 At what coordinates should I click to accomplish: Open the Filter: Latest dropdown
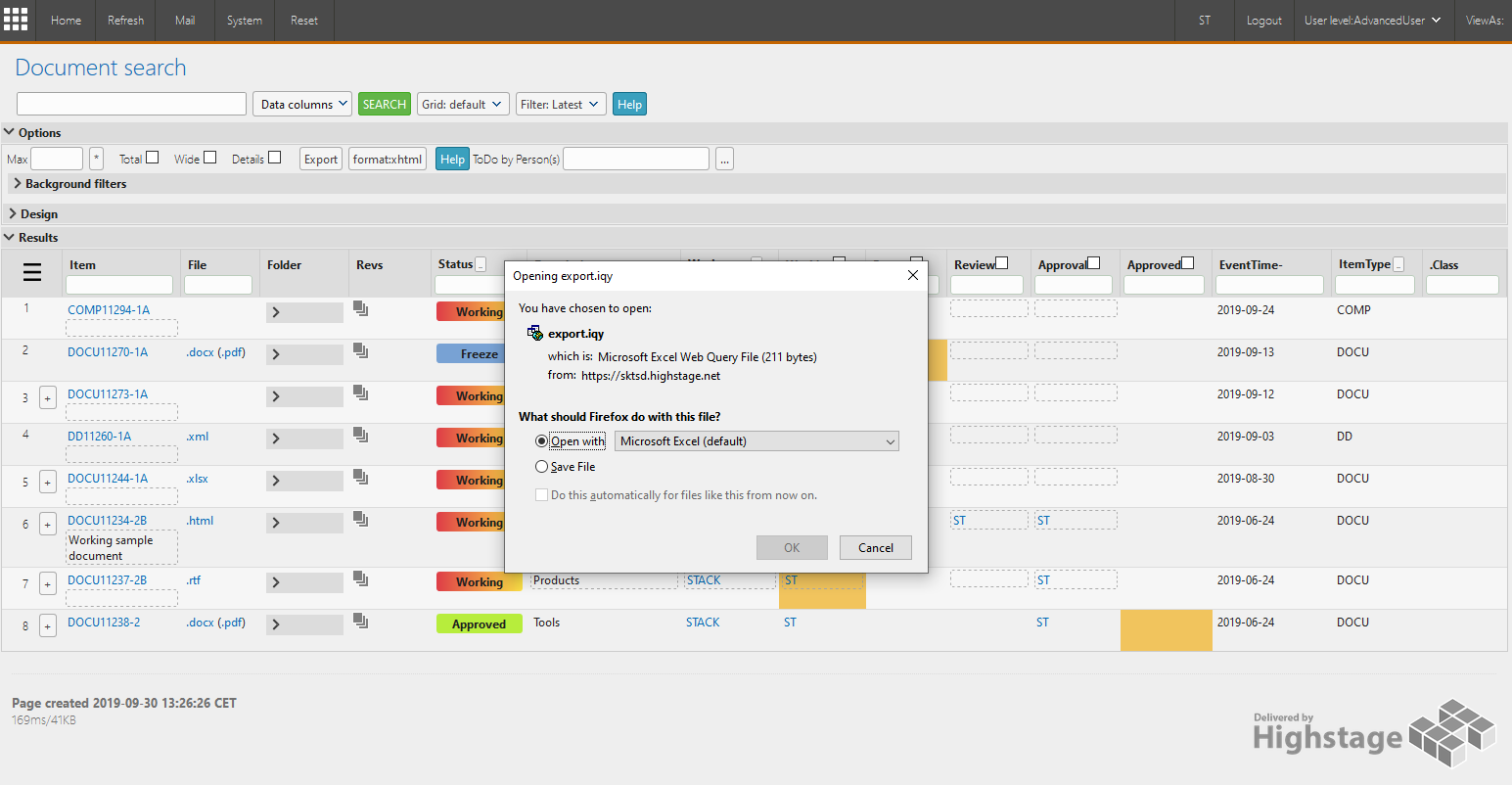561,104
